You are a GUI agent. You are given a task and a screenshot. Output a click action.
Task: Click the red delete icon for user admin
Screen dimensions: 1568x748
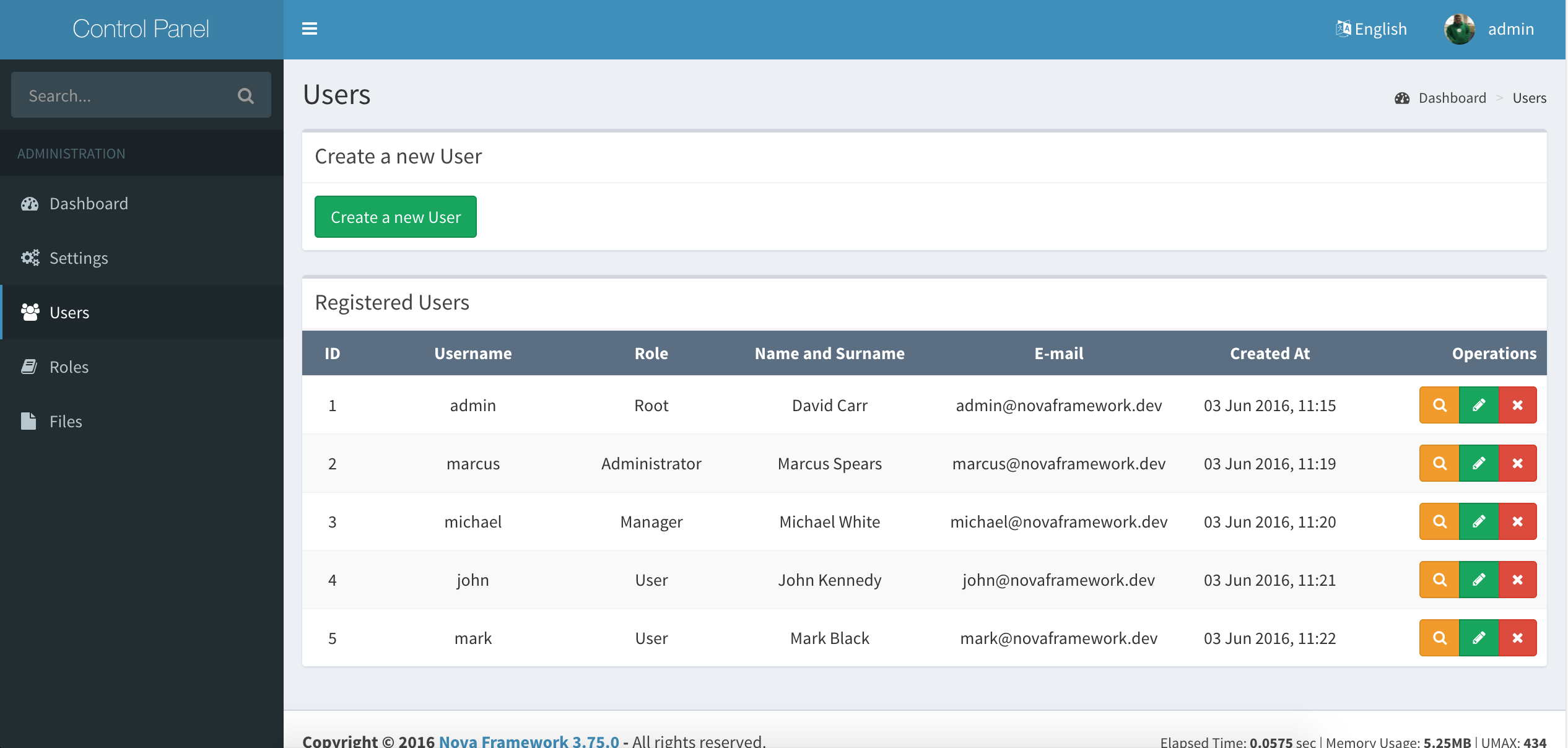[1517, 405]
